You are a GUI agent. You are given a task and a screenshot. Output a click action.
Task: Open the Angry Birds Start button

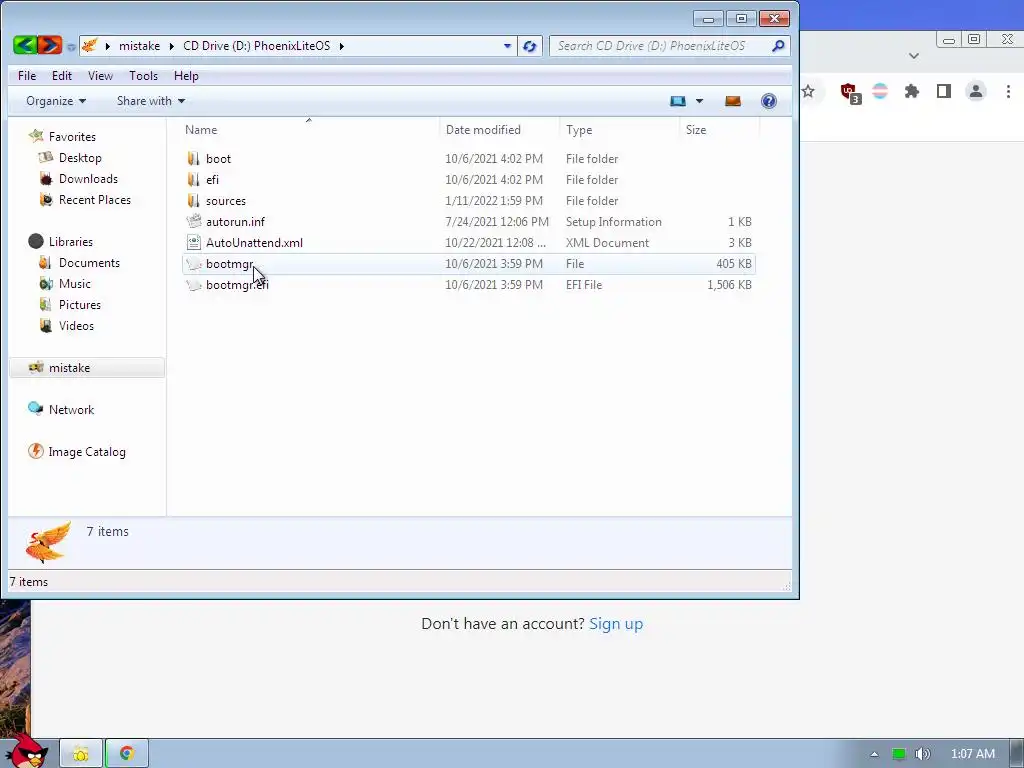pos(27,751)
